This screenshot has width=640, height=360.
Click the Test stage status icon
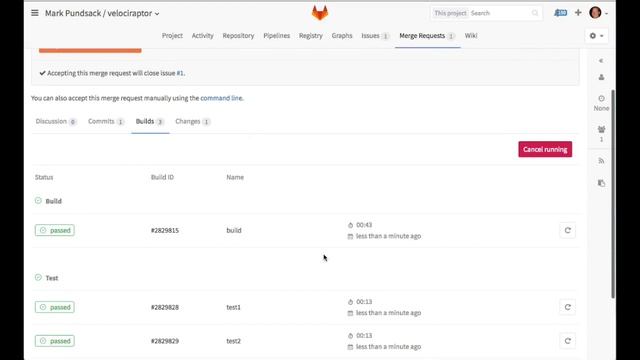[38, 277]
